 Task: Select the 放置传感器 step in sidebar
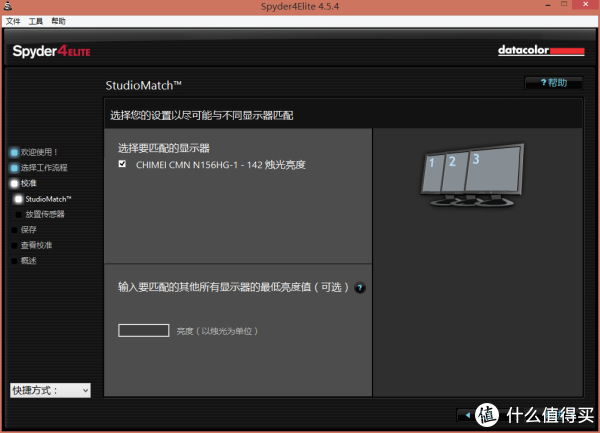coord(40,214)
